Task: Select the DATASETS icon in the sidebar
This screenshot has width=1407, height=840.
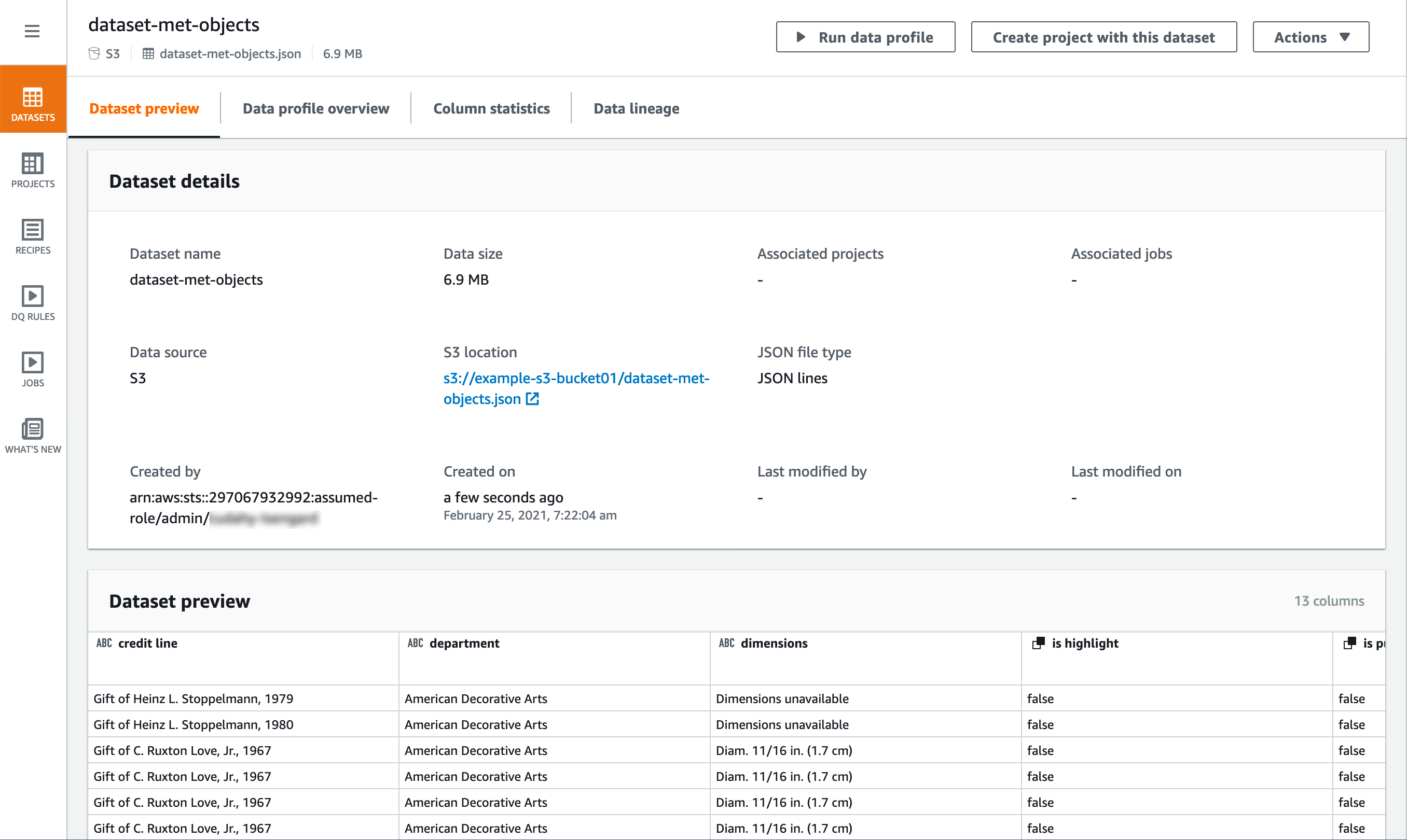Action: [32, 103]
